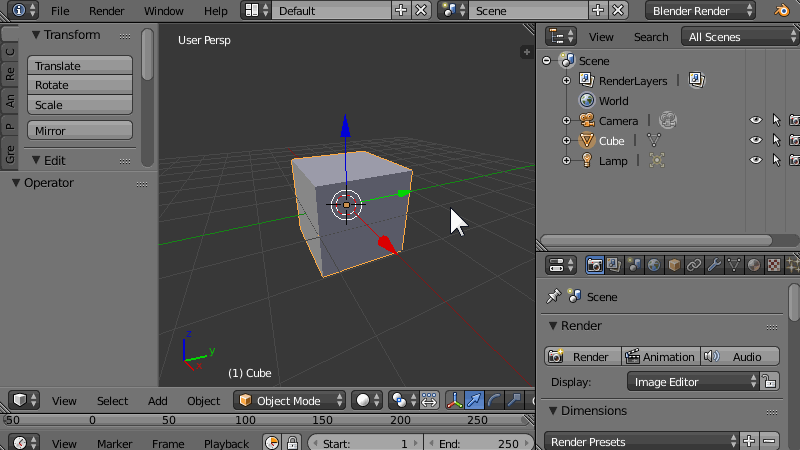
Task: Click the Constraints chain-link icon
Action: coord(694,265)
